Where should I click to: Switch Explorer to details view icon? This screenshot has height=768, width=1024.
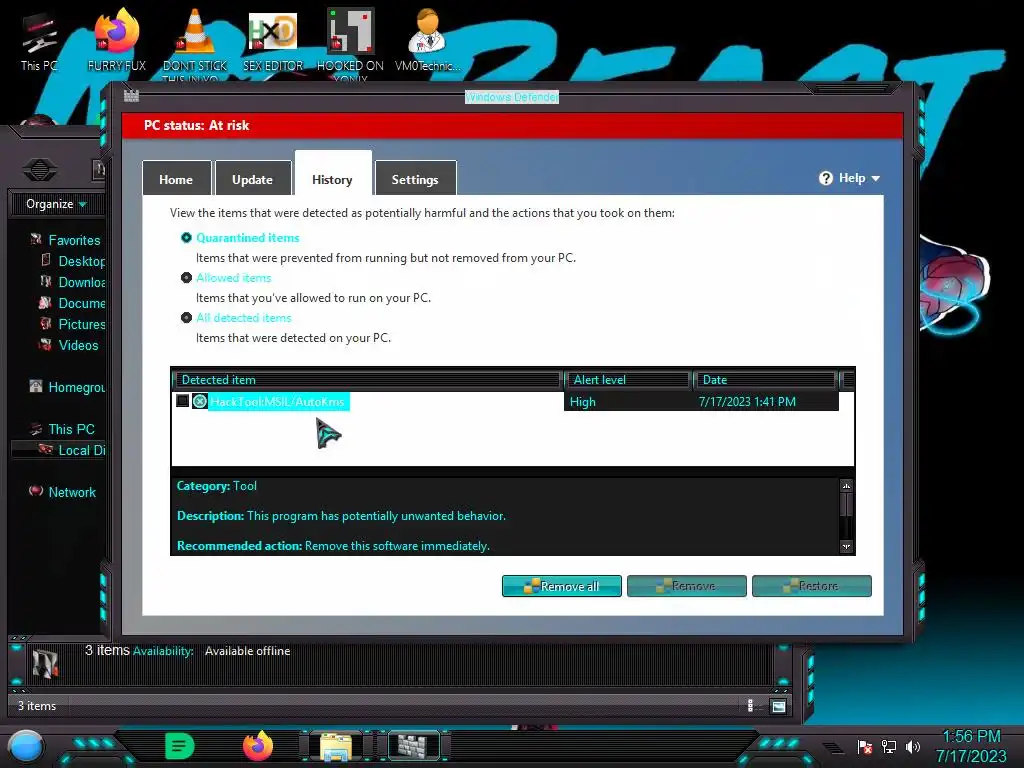click(x=750, y=706)
